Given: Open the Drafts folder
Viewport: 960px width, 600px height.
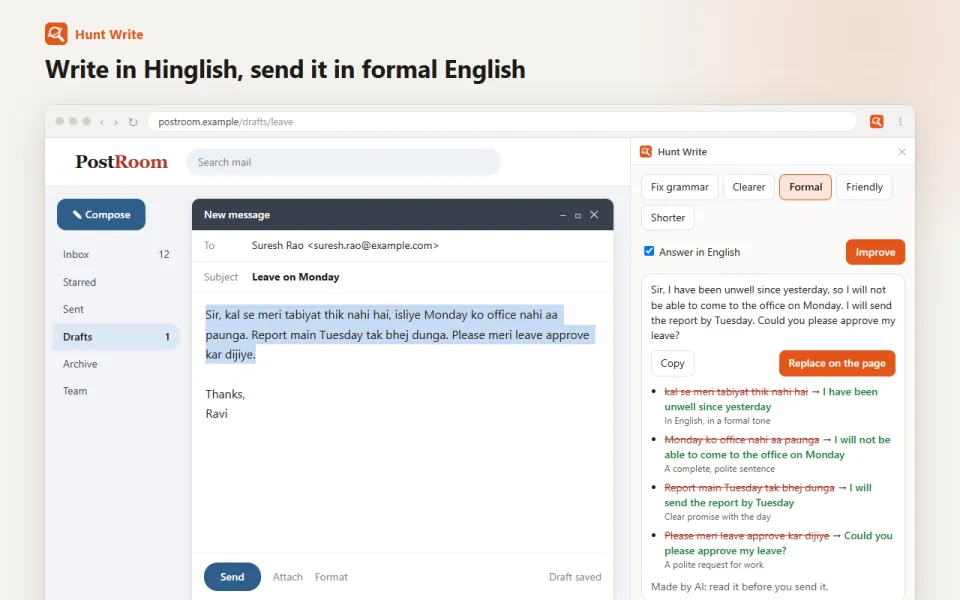Looking at the screenshot, I should tap(116, 337).
